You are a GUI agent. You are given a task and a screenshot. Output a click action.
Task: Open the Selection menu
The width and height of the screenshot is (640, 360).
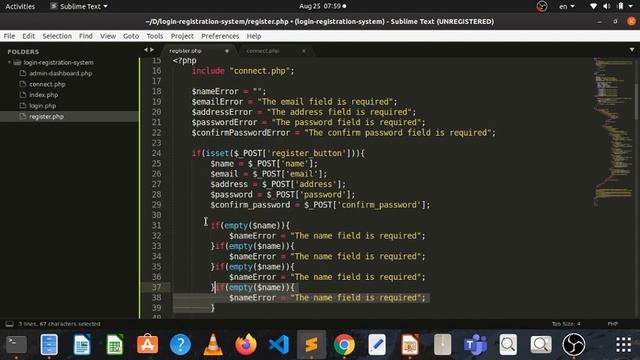[57, 36]
